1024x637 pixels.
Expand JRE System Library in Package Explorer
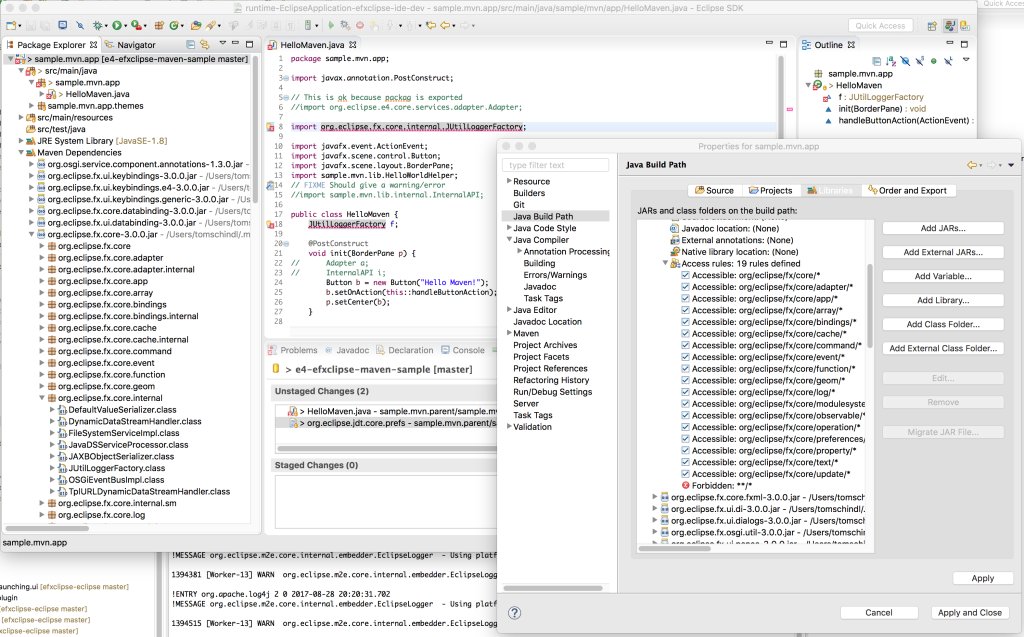click(21, 140)
